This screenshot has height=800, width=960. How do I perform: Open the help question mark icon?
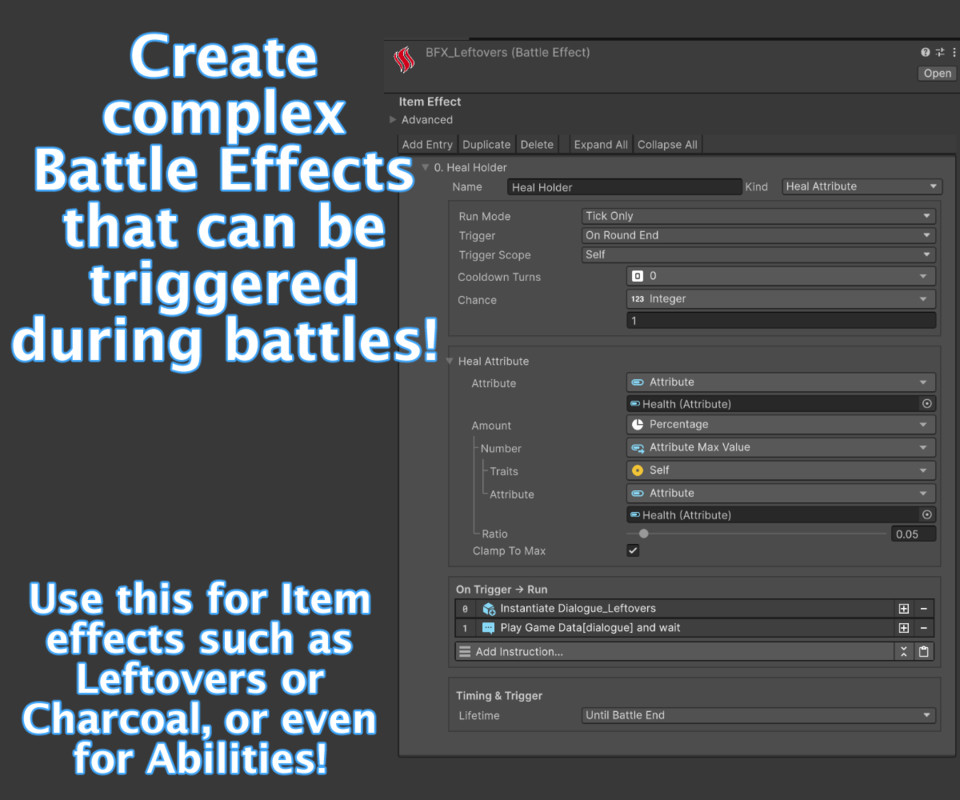(x=925, y=52)
